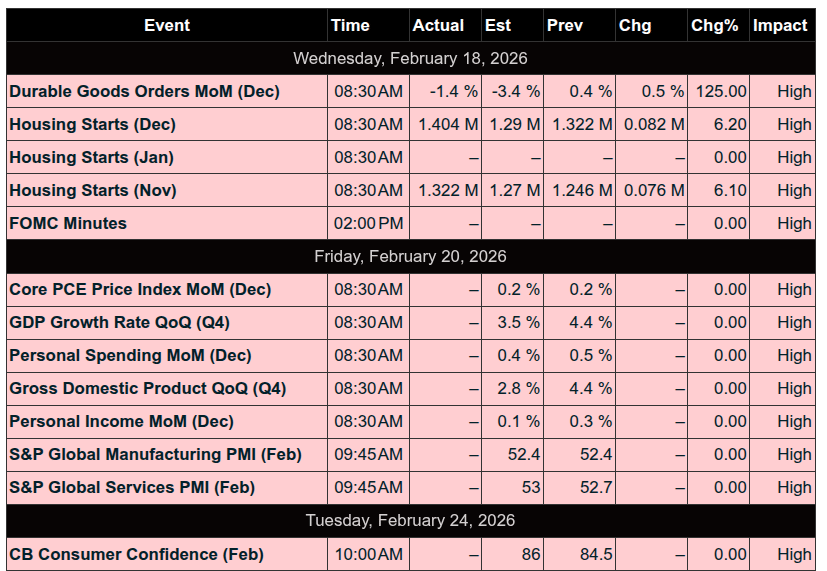Select the Tuesday, February 24, 2026 date row

(x=410, y=520)
